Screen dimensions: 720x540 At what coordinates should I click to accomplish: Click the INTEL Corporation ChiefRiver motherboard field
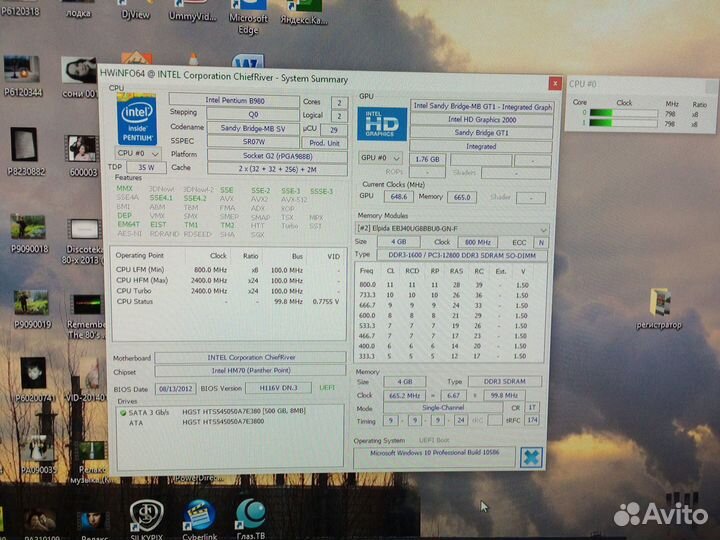(251, 357)
